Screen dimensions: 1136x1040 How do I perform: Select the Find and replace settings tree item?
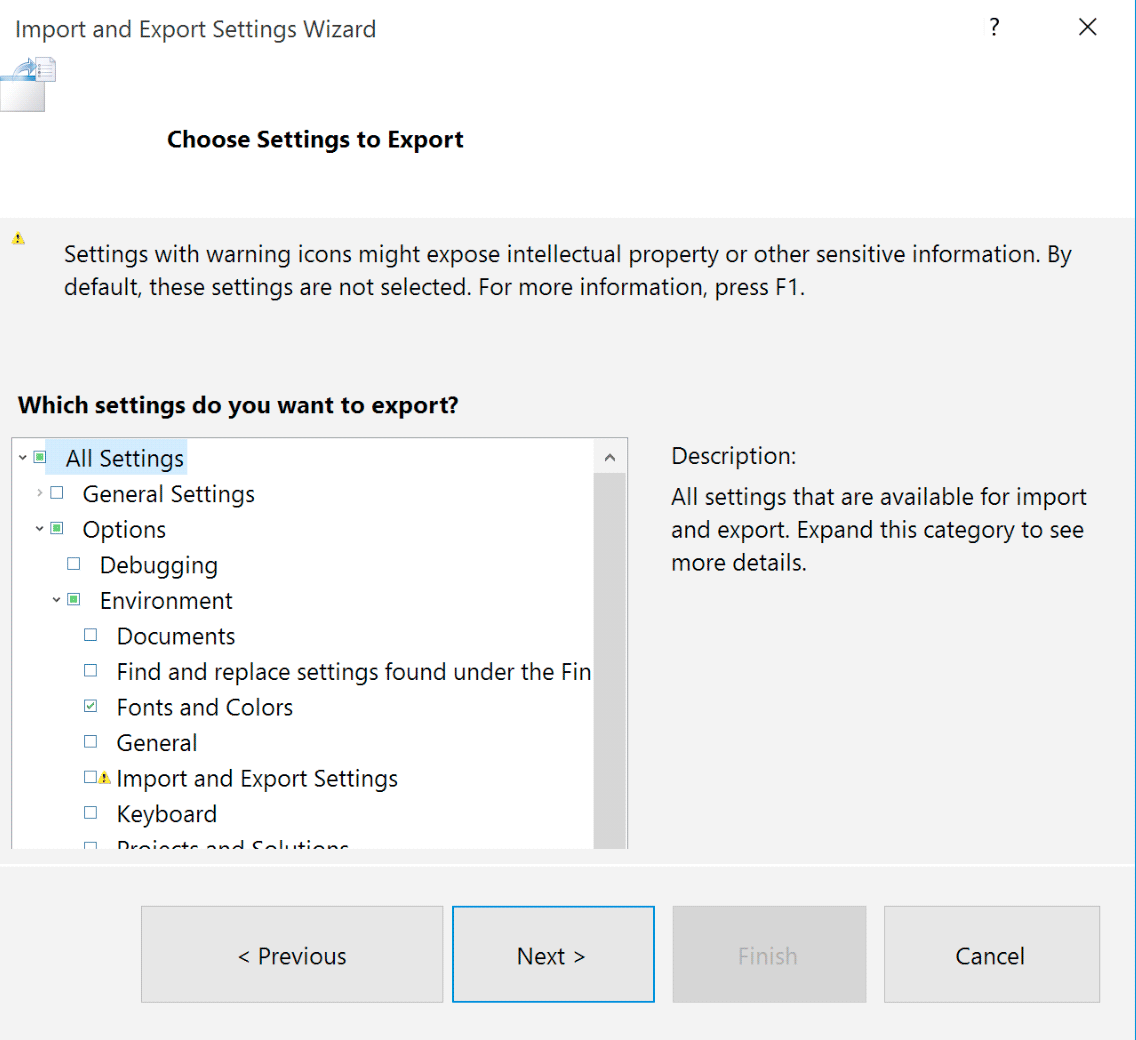353,672
